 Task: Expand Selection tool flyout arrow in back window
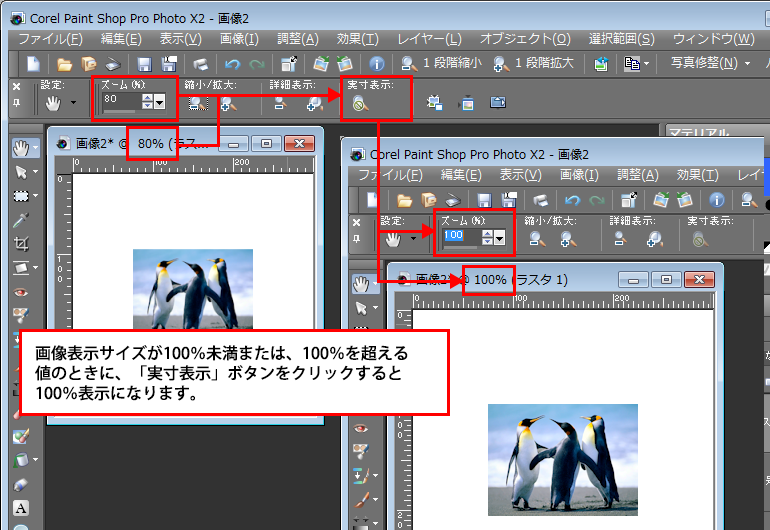tap(35, 196)
